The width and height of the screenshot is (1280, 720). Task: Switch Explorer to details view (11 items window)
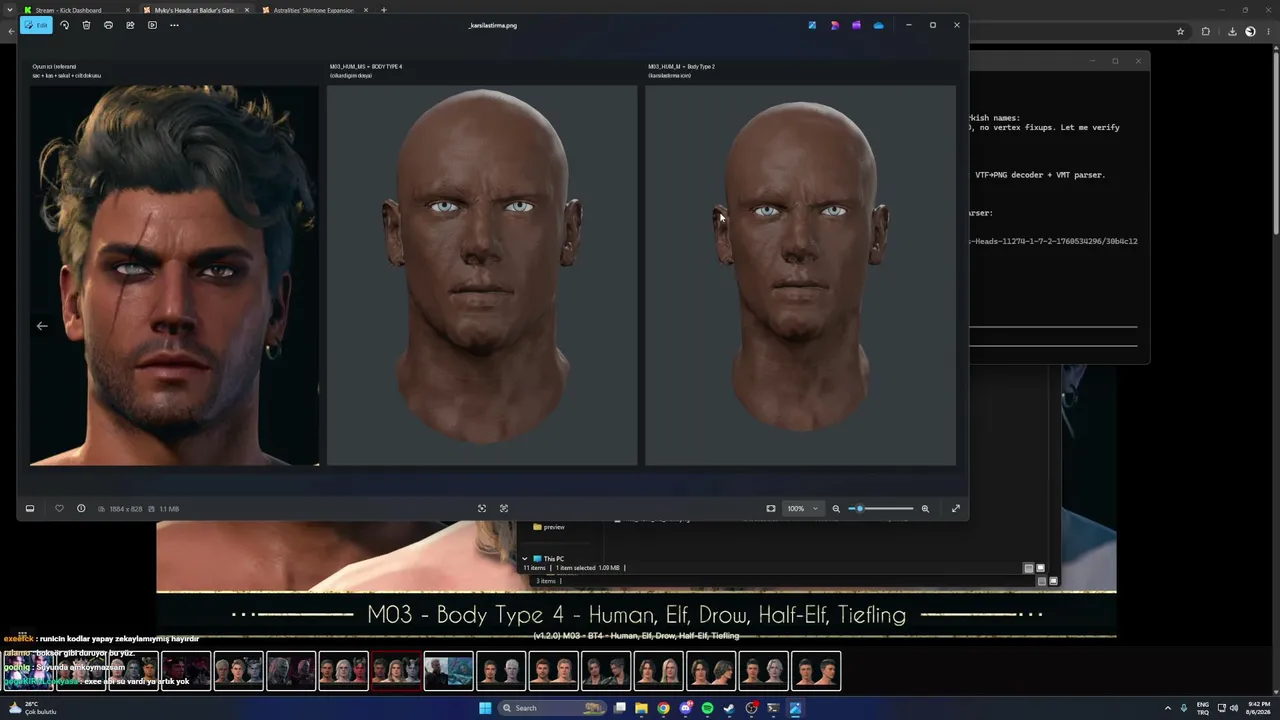(x=1028, y=568)
